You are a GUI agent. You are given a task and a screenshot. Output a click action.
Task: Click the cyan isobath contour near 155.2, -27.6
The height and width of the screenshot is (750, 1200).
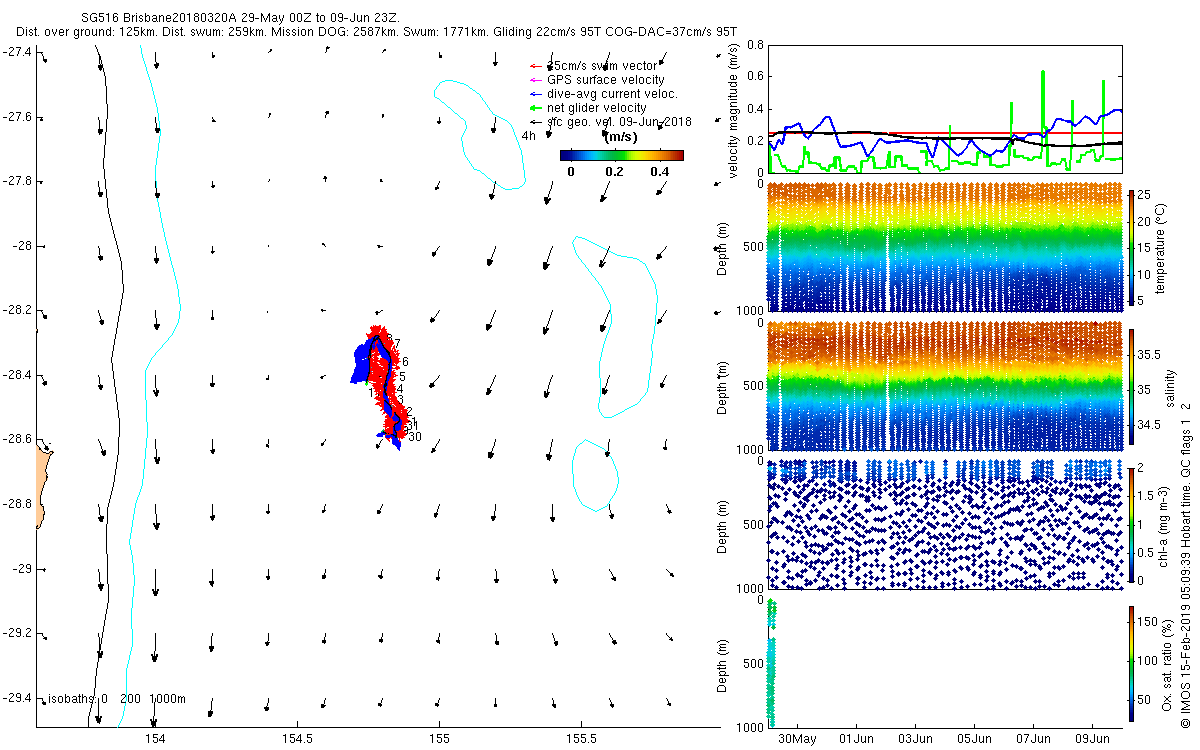(480, 134)
